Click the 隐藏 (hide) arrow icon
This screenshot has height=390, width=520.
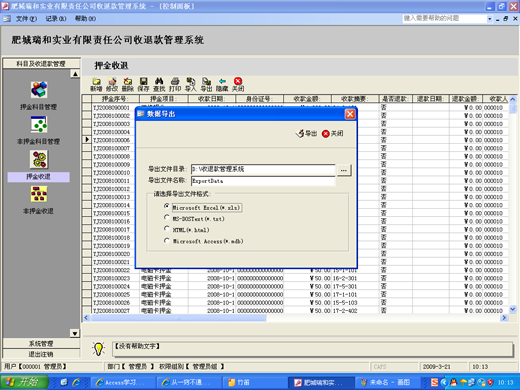click(222, 85)
